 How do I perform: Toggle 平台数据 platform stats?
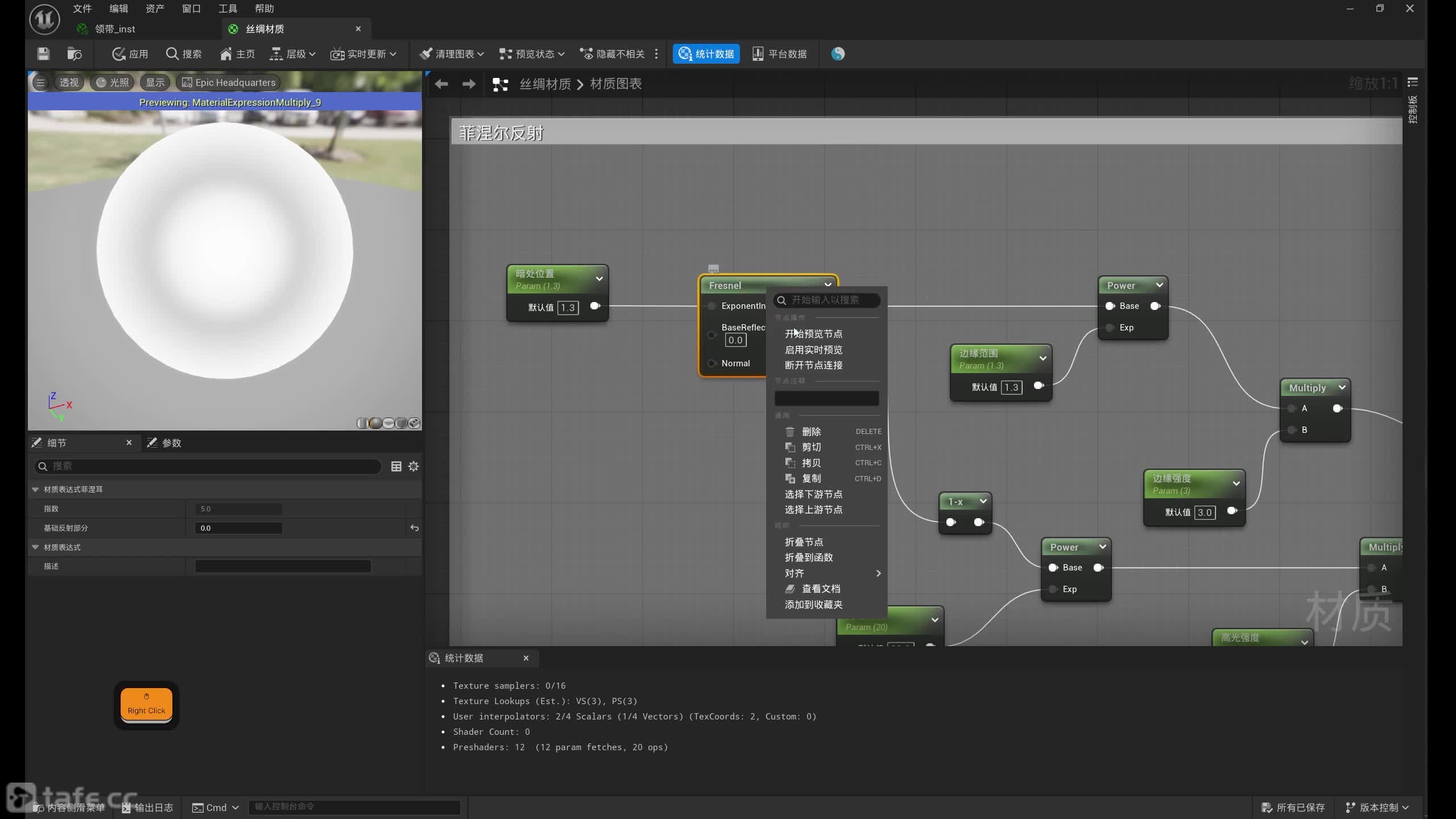[779, 54]
